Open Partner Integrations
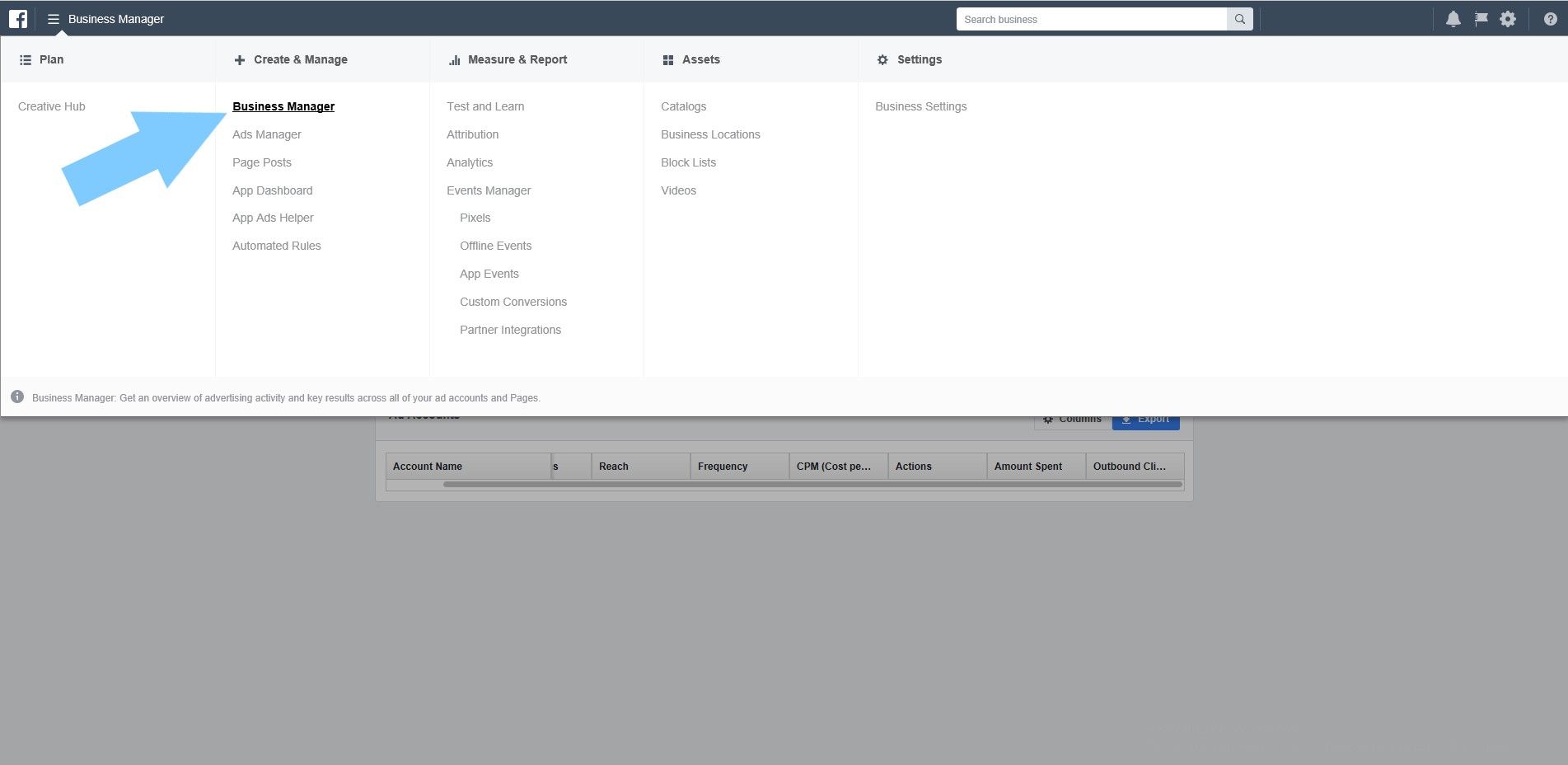The width and height of the screenshot is (1568, 765). (x=511, y=330)
